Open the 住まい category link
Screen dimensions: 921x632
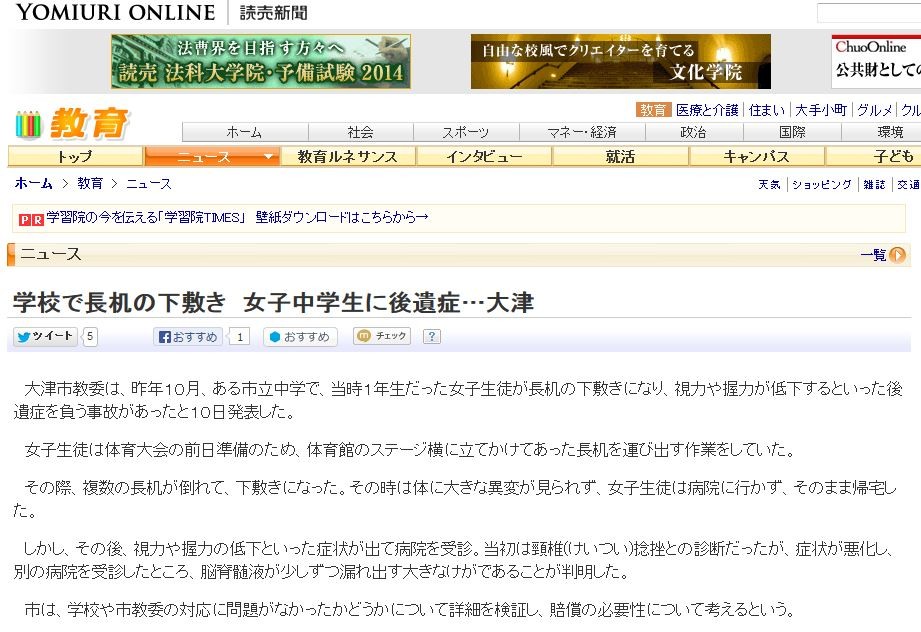(767, 110)
